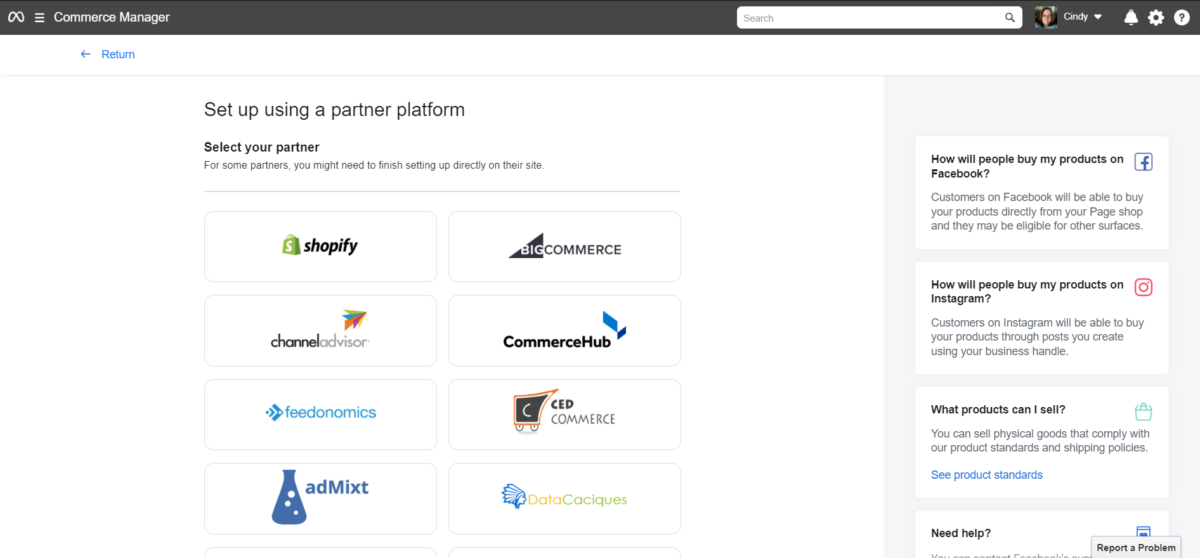Select Shopify as partner platform
Image resolution: width=1200 pixels, height=558 pixels.
click(320, 246)
